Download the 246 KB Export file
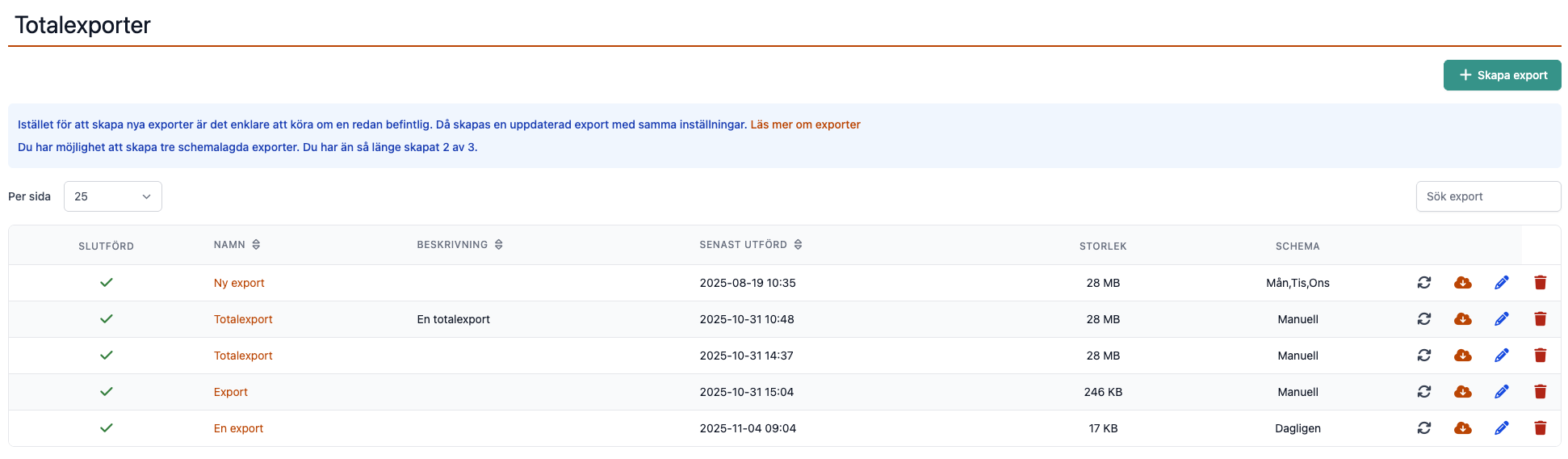This screenshot has width=1568, height=459. (1463, 392)
